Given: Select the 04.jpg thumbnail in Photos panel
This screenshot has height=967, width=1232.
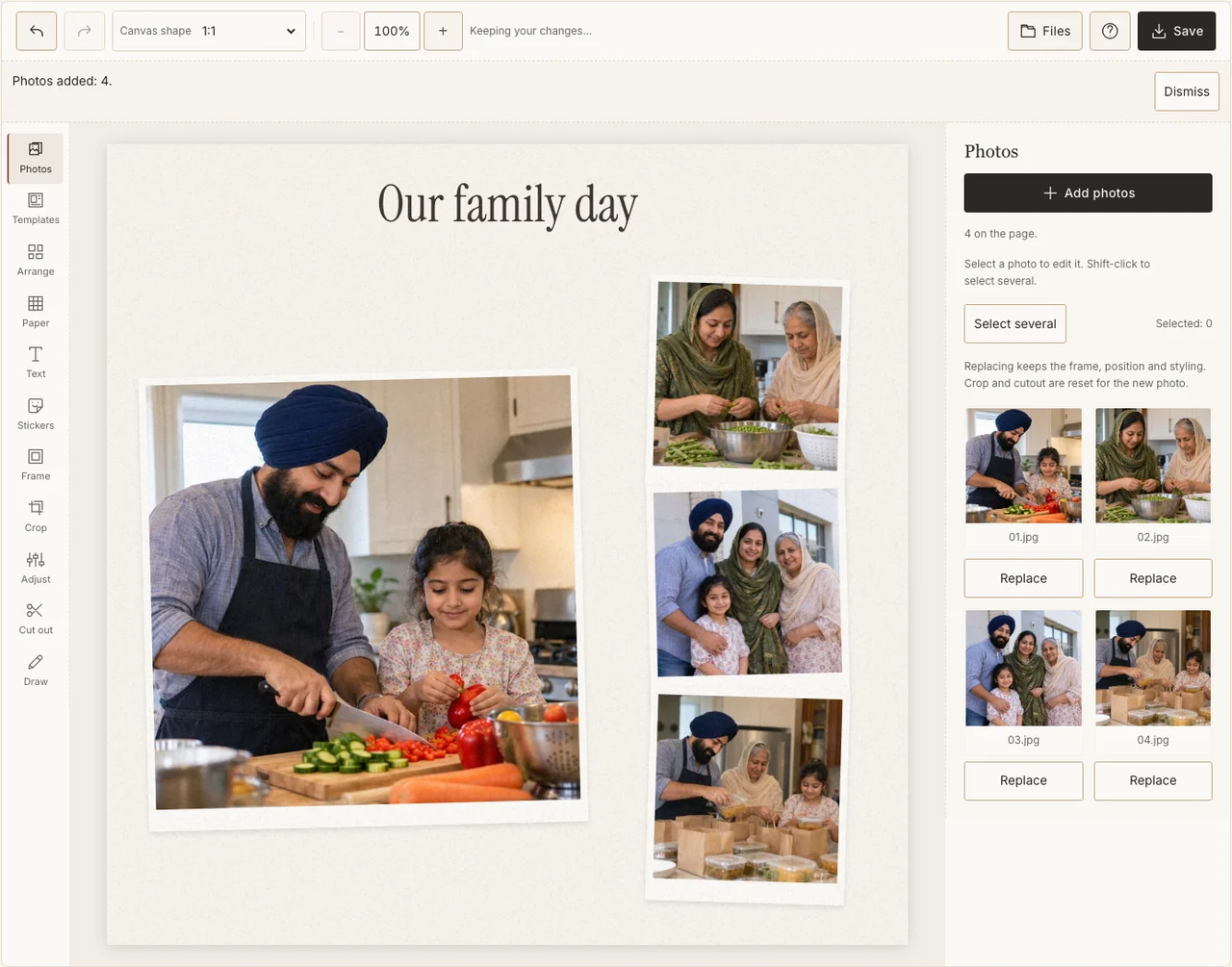Looking at the screenshot, I should click(1153, 668).
